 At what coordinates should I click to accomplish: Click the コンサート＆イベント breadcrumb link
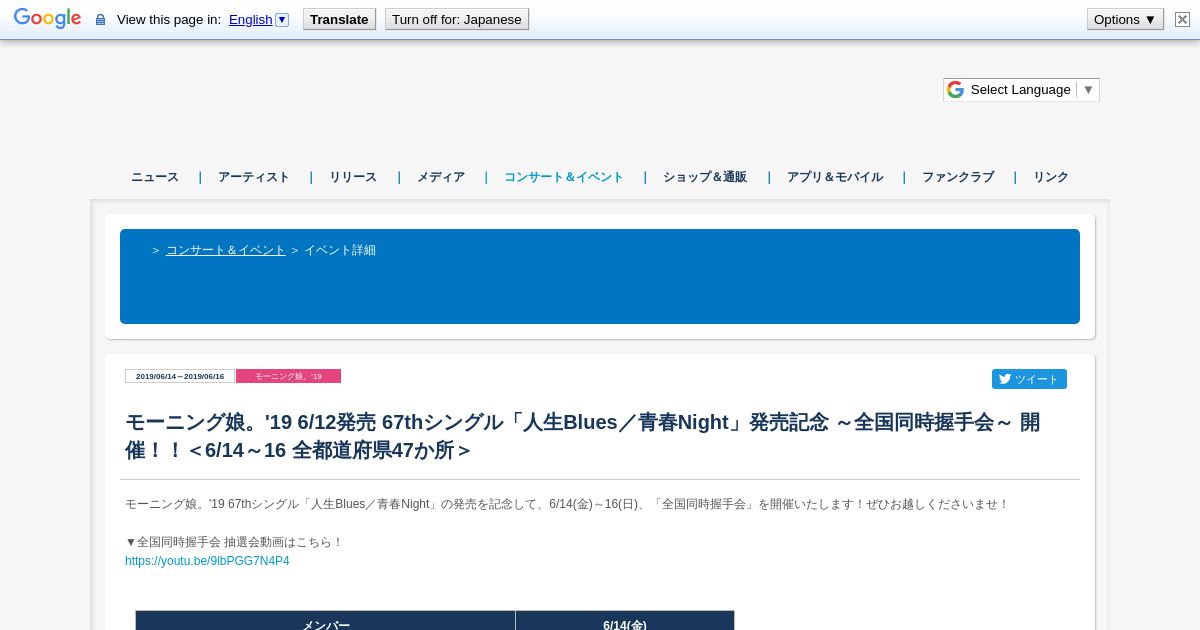[226, 250]
